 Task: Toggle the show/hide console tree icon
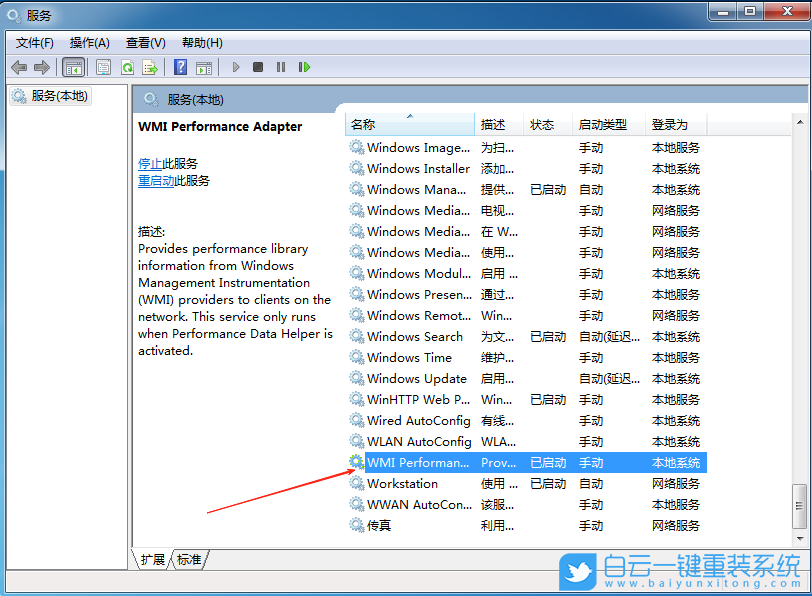pos(74,67)
